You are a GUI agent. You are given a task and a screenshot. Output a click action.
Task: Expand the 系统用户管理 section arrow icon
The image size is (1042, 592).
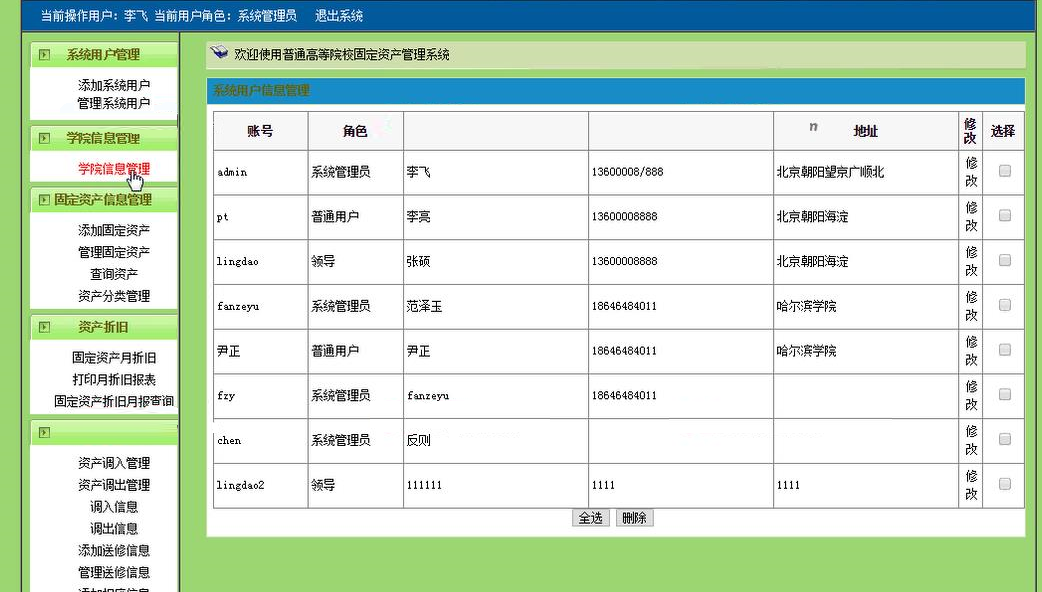45,54
